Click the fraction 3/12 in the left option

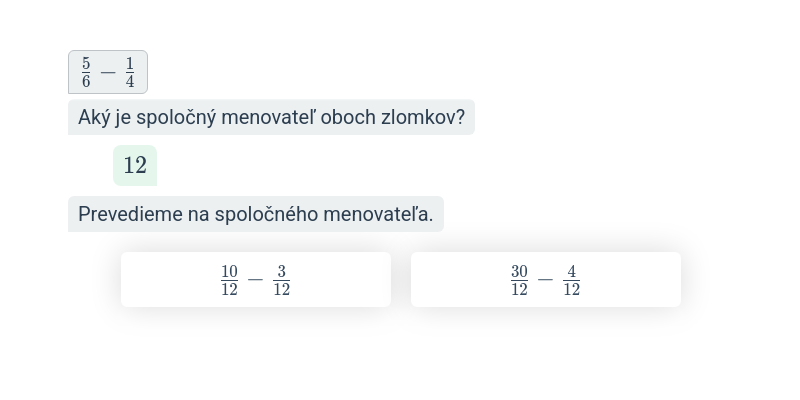pyautogui.click(x=282, y=280)
